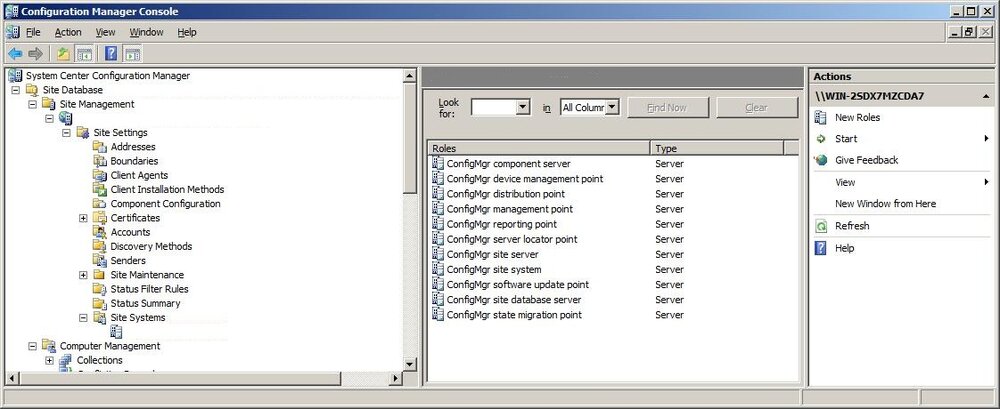Viewport: 1000px width, 409px height.
Task: Click the Find Now button
Action: (668, 108)
